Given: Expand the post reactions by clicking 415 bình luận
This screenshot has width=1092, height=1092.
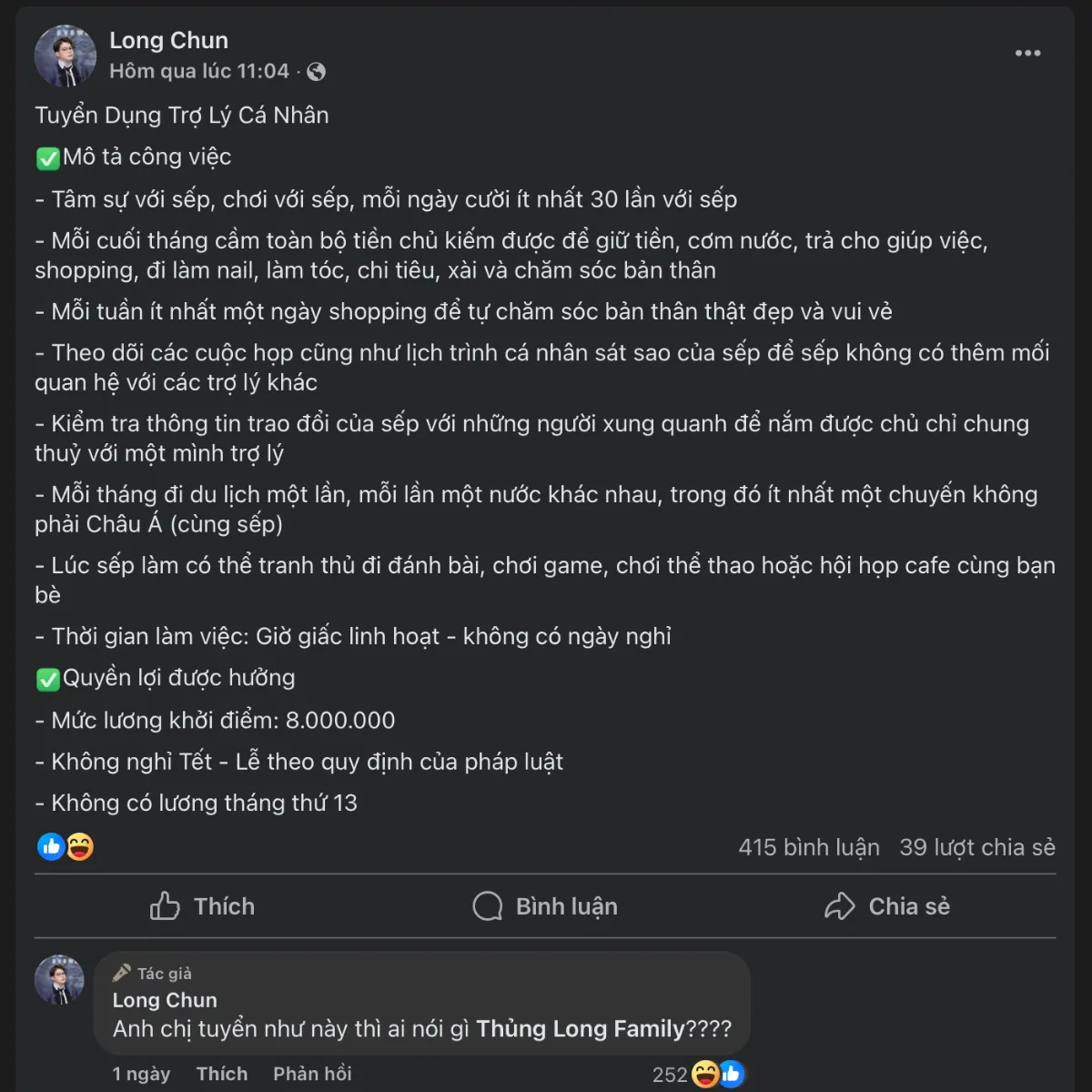Looking at the screenshot, I should coord(808,847).
